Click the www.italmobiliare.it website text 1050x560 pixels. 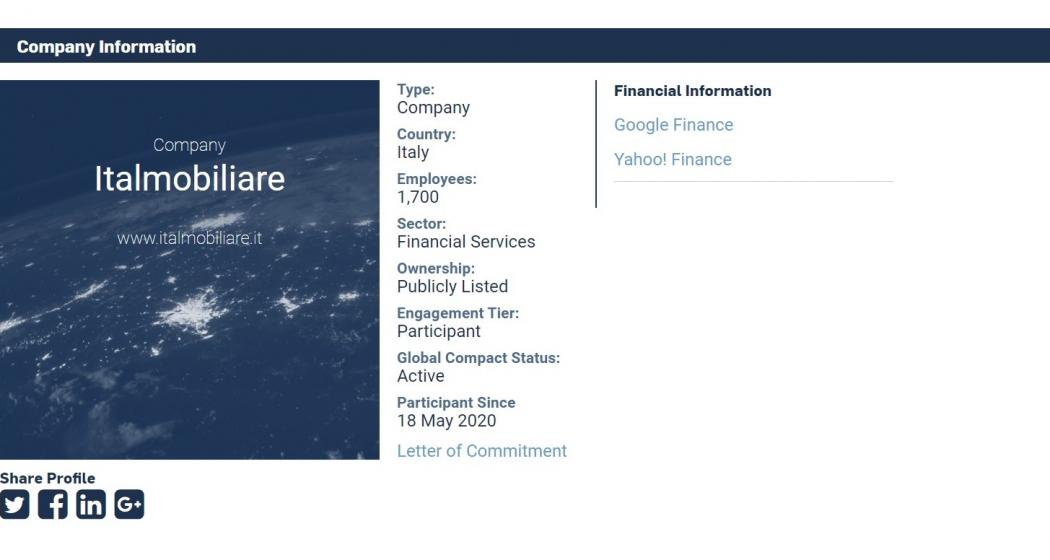pyautogui.click(x=190, y=238)
